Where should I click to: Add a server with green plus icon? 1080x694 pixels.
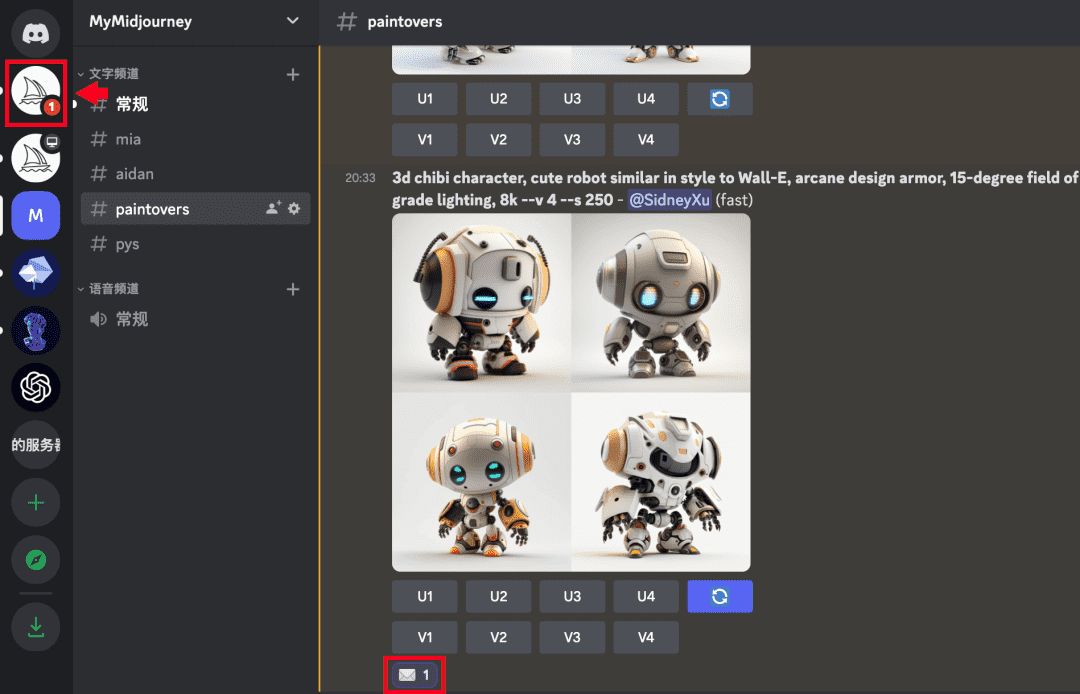(36, 503)
